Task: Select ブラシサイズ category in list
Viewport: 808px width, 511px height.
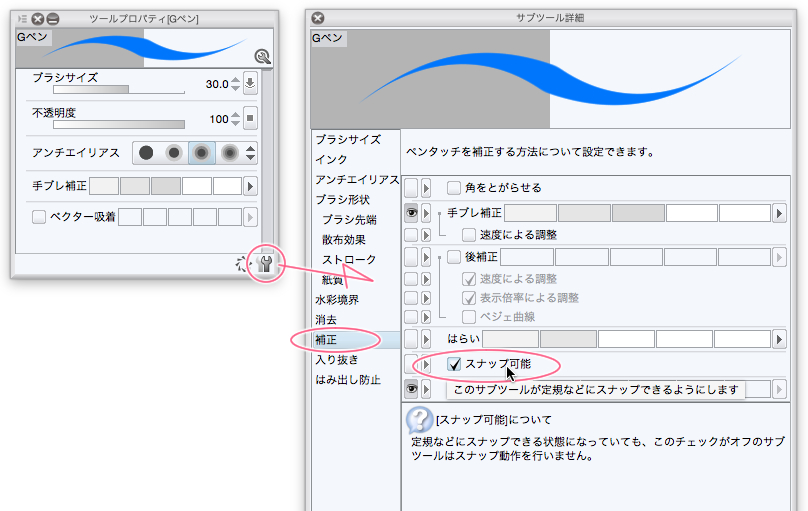Action: (x=348, y=140)
